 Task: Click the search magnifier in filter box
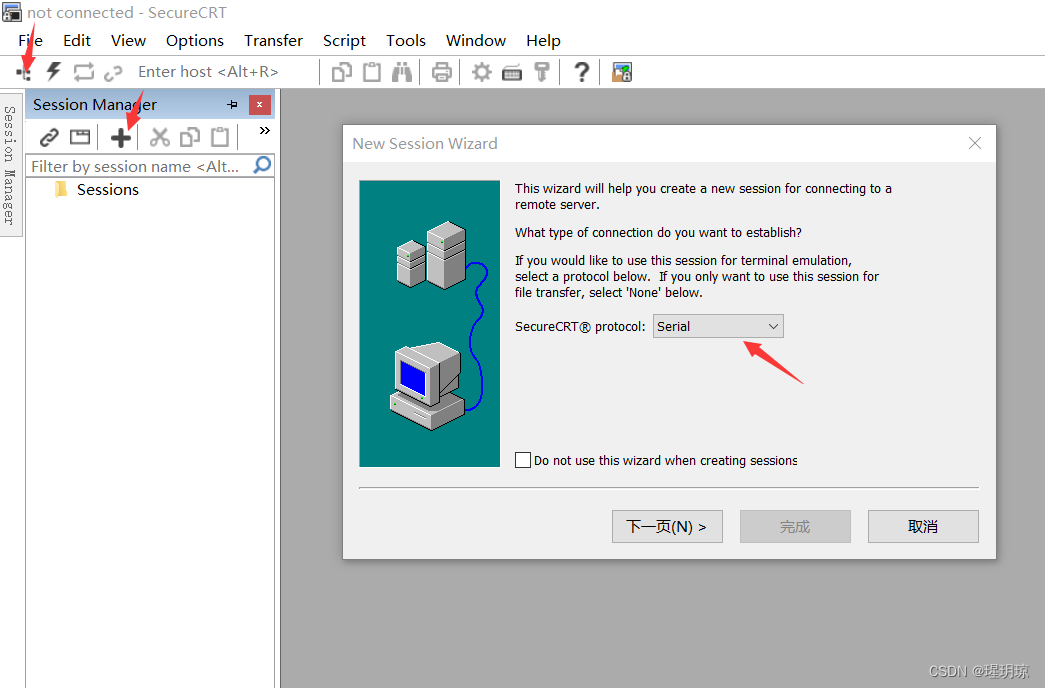(x=263, y=165)
